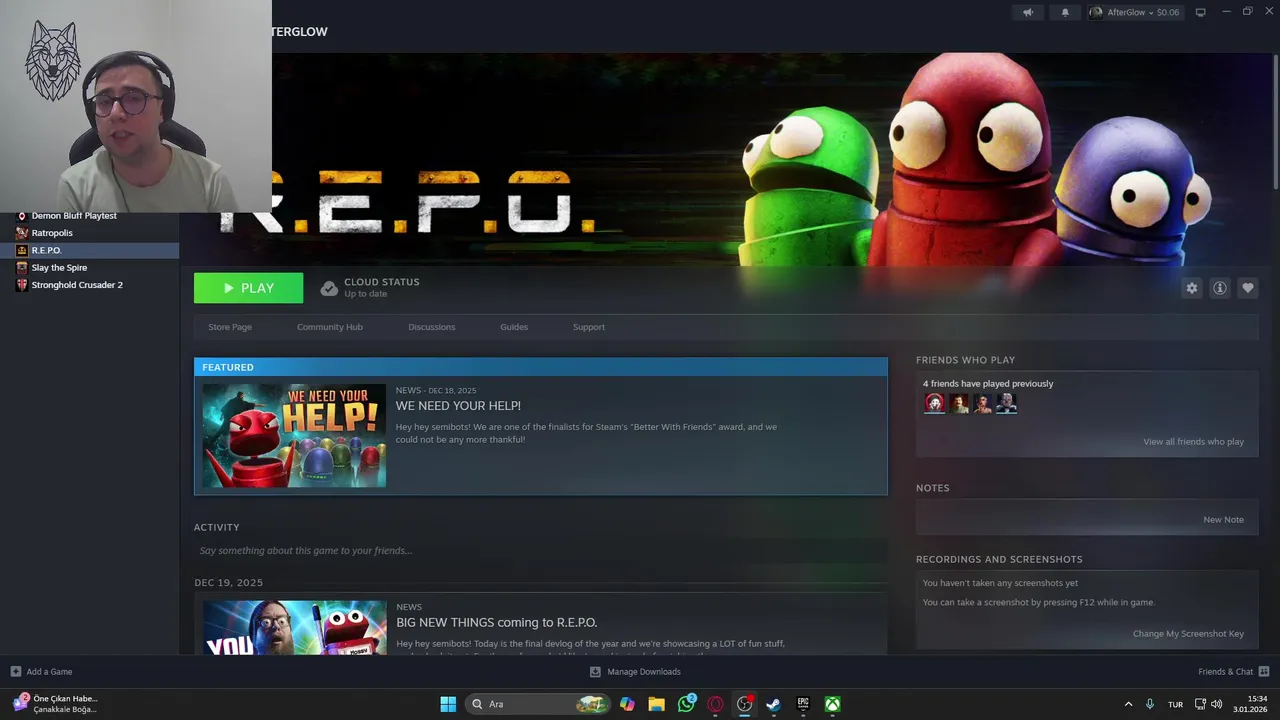
Task: Click 'View all friends who play'
Action: pyautogui.click(x=1193, y=442)
